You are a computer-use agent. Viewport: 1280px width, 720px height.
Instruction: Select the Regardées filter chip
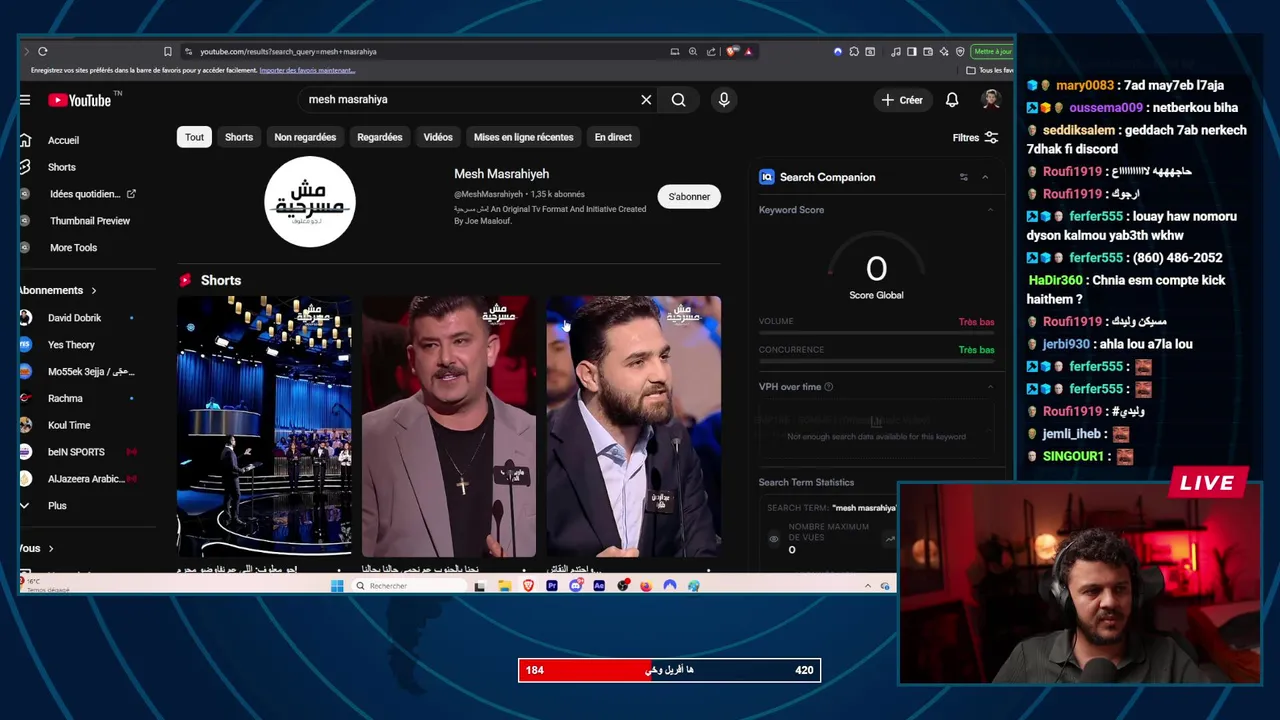click(380, 137)
